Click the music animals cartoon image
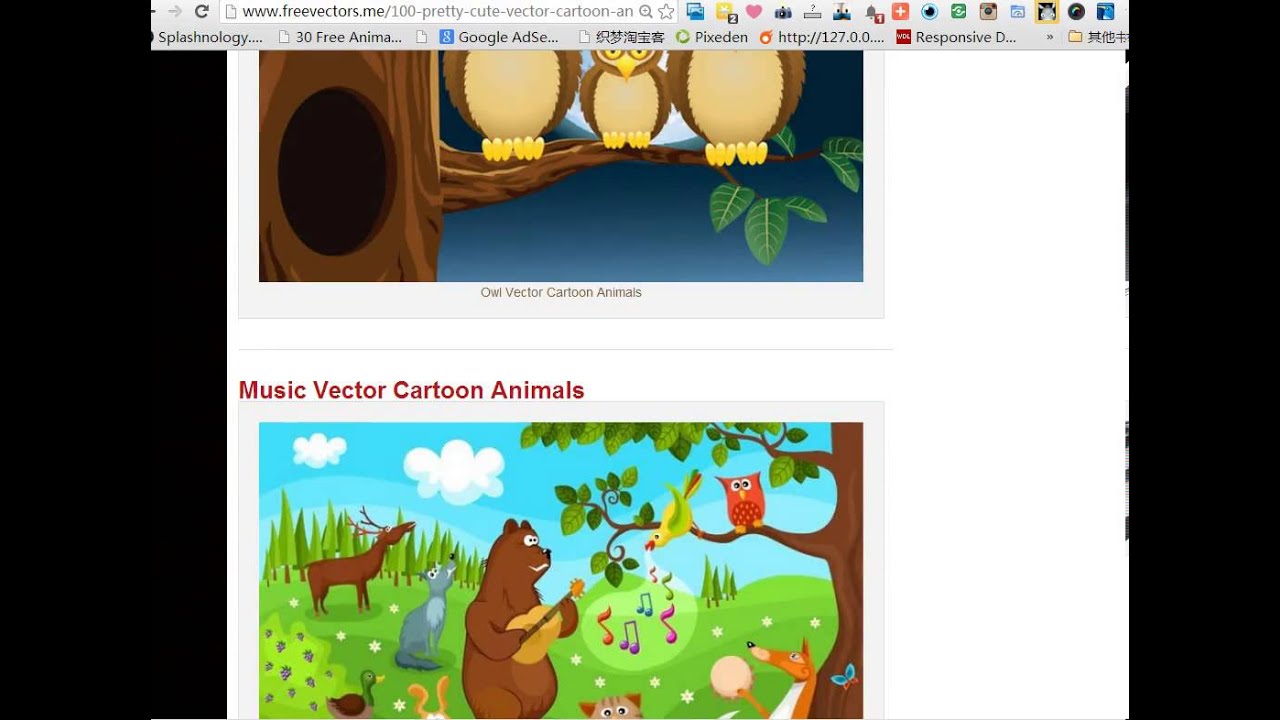 (561, 570)
